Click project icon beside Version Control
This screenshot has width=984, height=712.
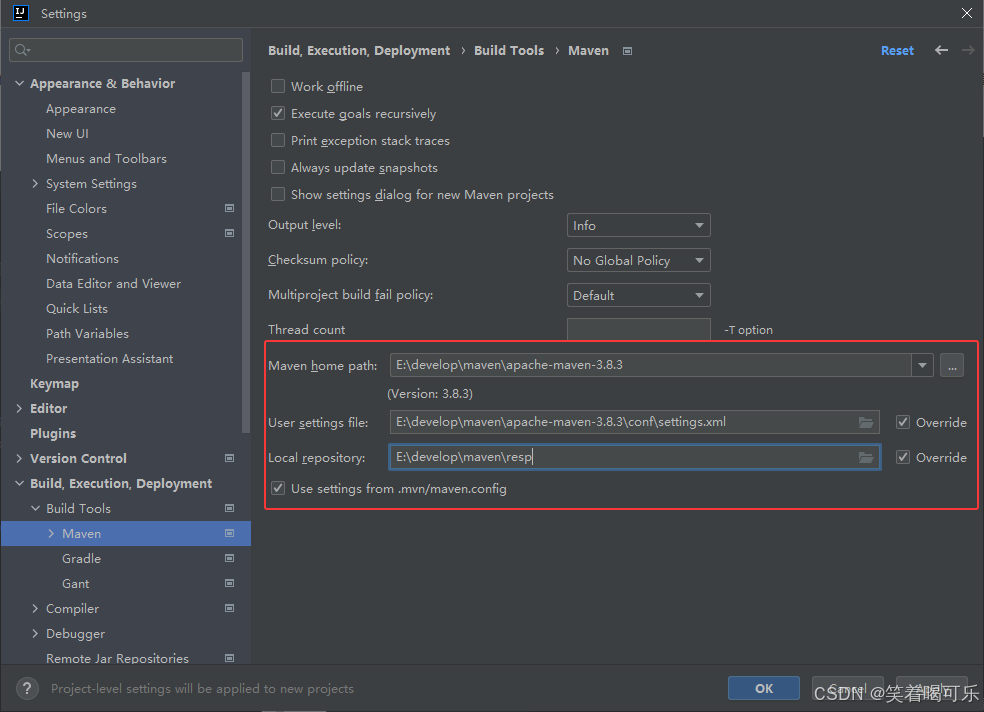[230, 459]
